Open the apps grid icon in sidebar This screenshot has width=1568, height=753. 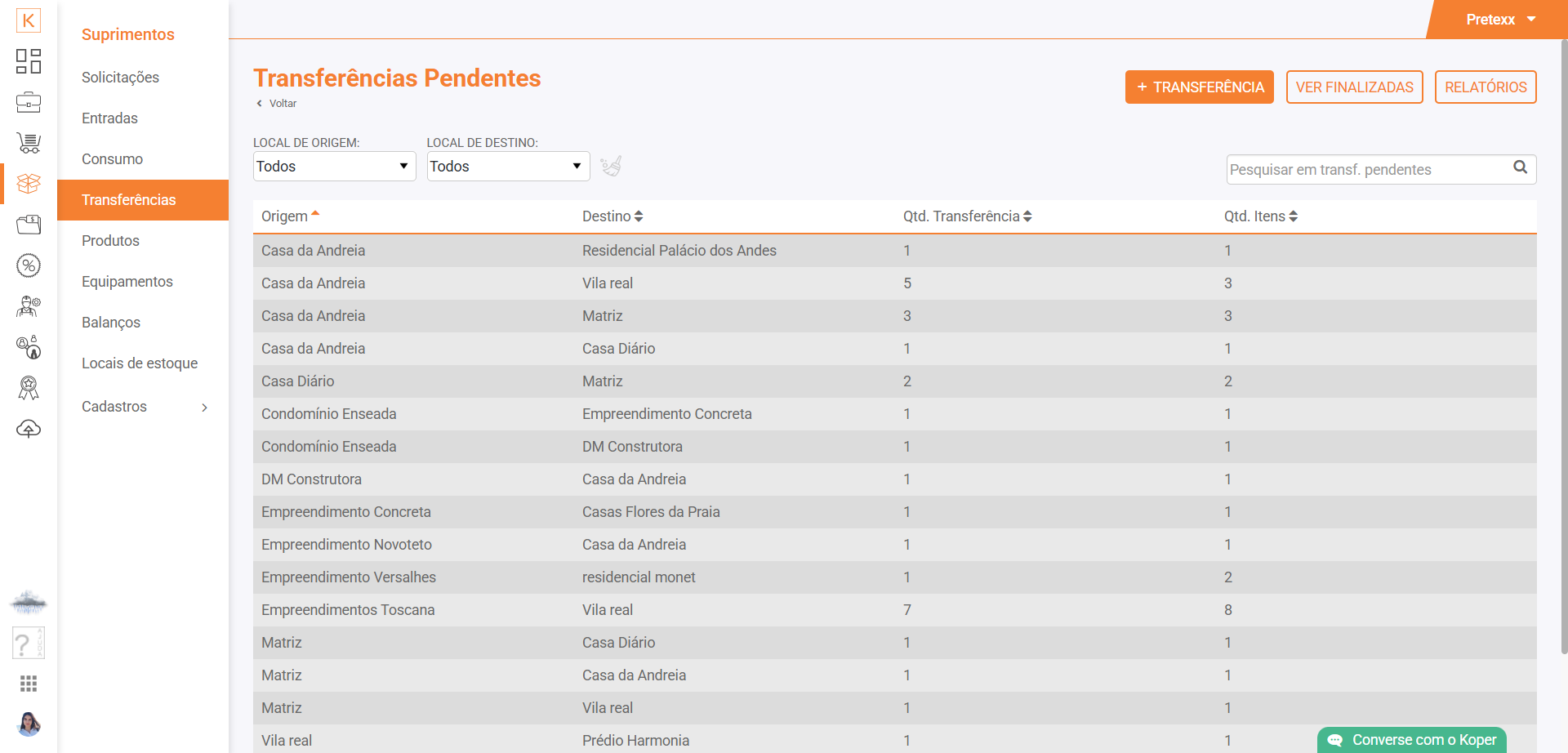pyautogui.click(x=29, y=684)
